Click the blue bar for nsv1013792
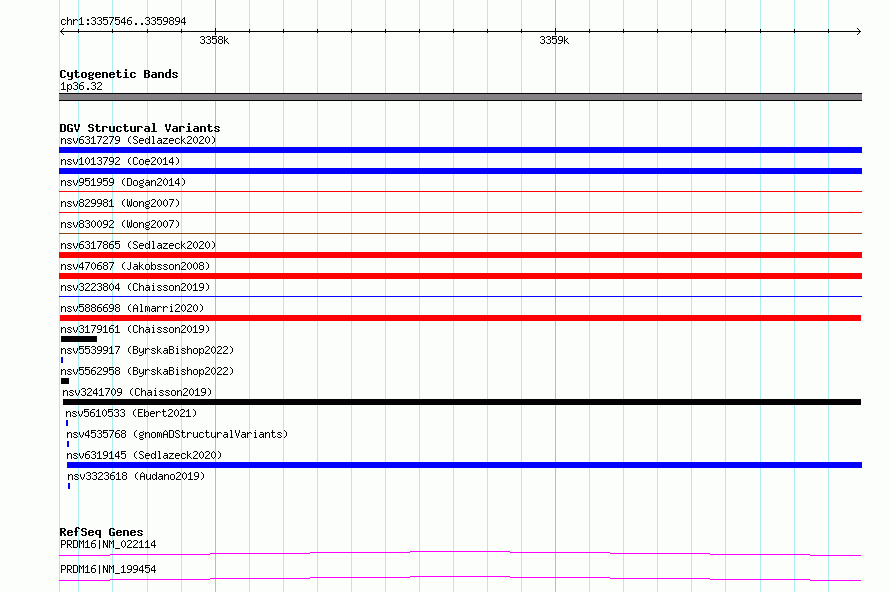The width and height of the screenshot is (890, 592). coord(460,171)
